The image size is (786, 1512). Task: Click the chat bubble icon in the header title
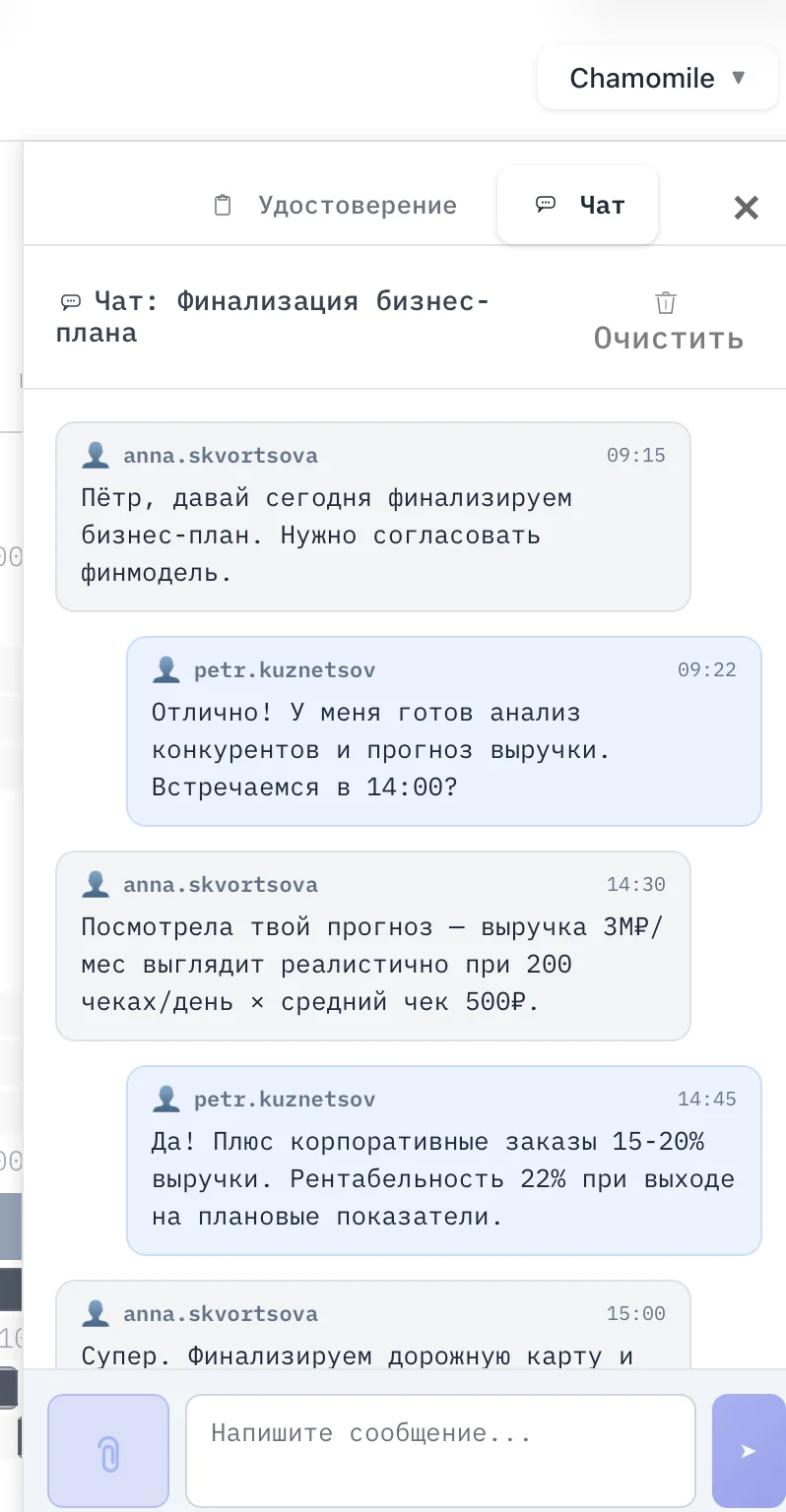(71, 301)
